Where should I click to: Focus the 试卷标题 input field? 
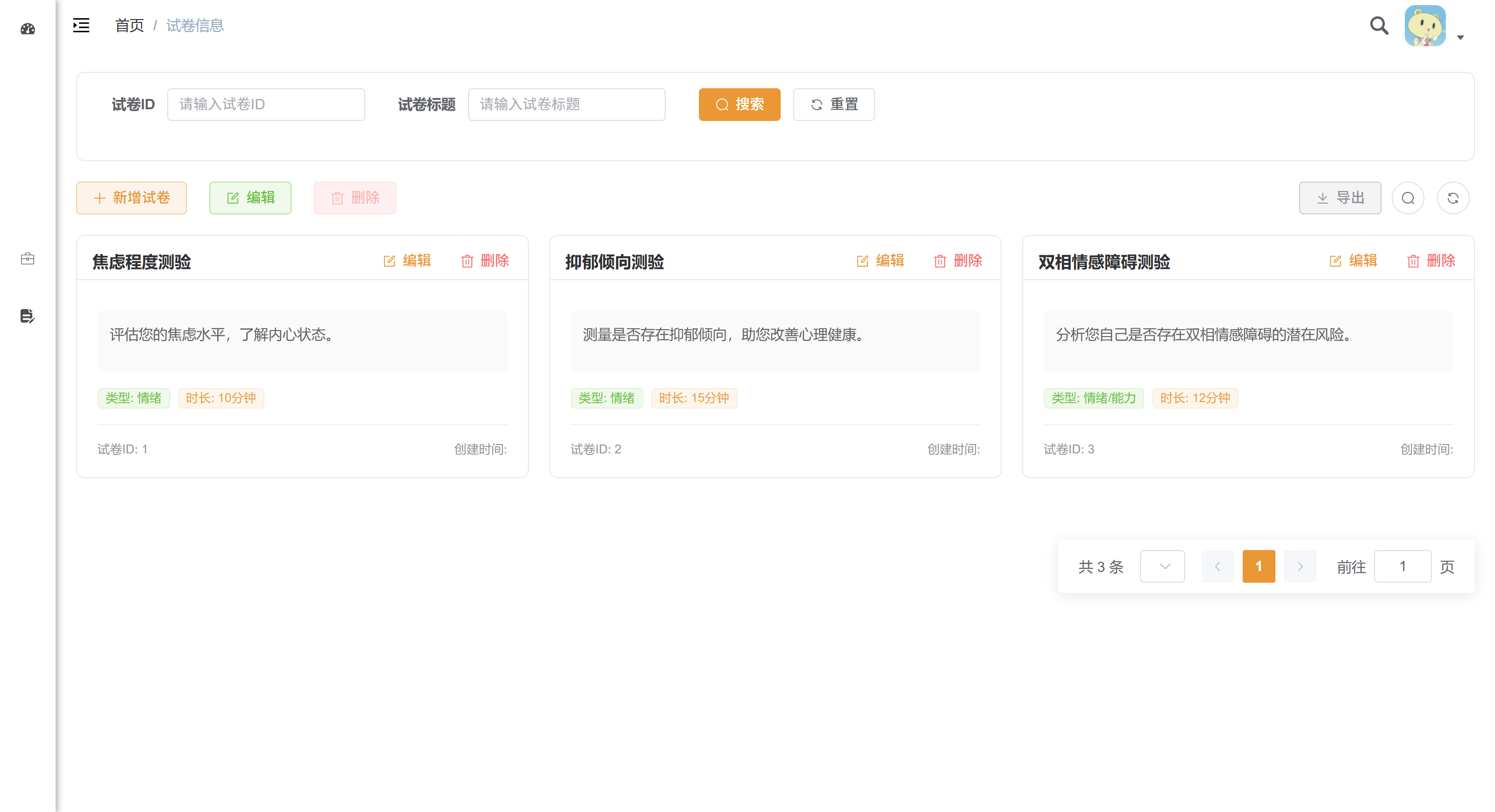pos(566,105)
